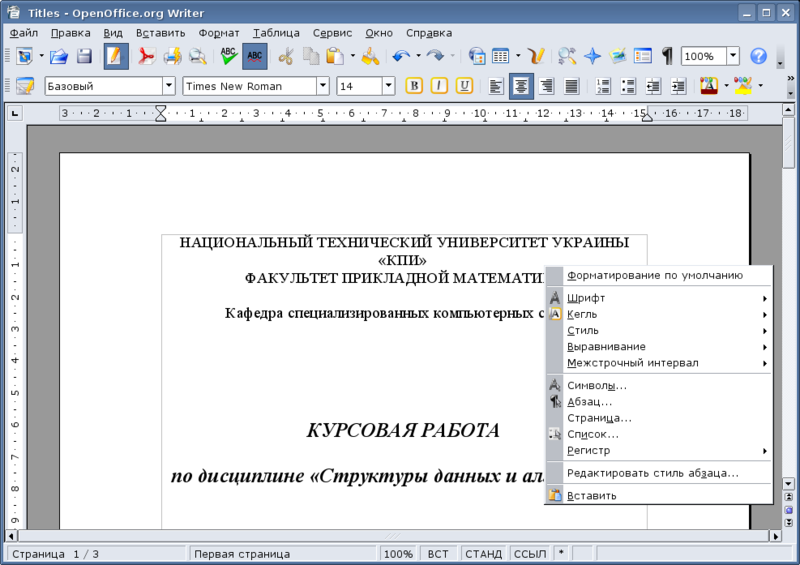The image size is (800, 565).
Task: Choose Шрифт in the context menu
Action: pyautogui.click(x=658, y=298)
